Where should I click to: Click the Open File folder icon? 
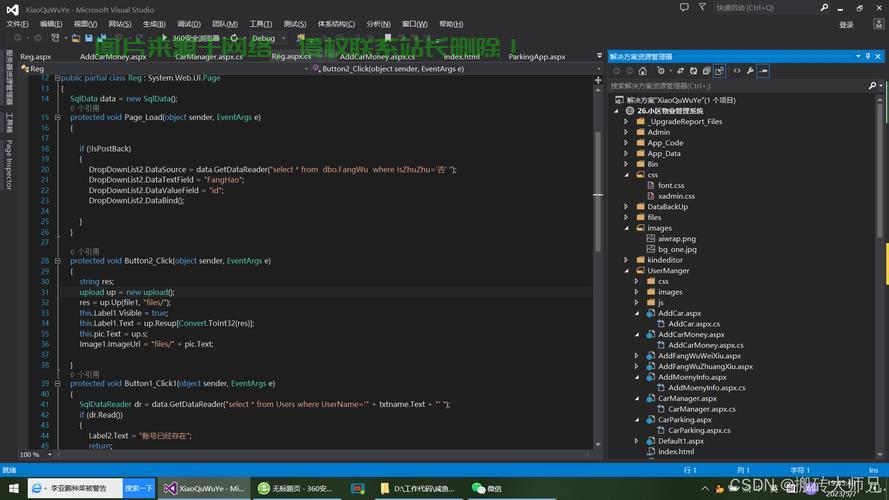point(75,38)
